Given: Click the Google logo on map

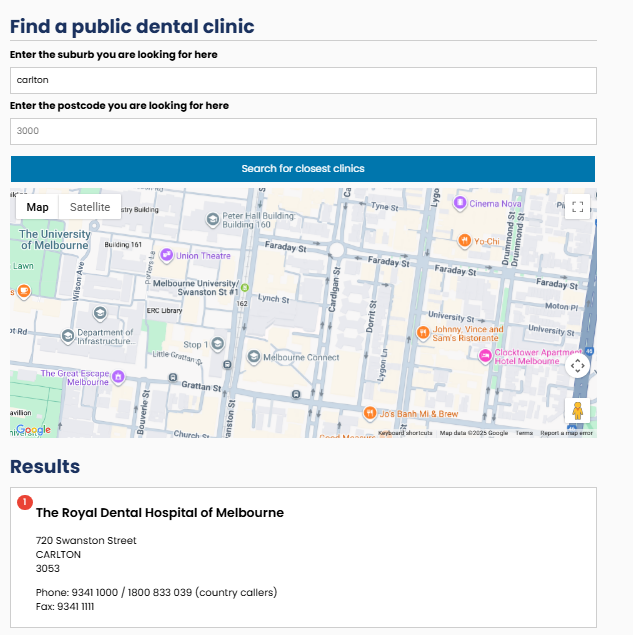Looking at the screenshot, I should [x=33, y=429].
